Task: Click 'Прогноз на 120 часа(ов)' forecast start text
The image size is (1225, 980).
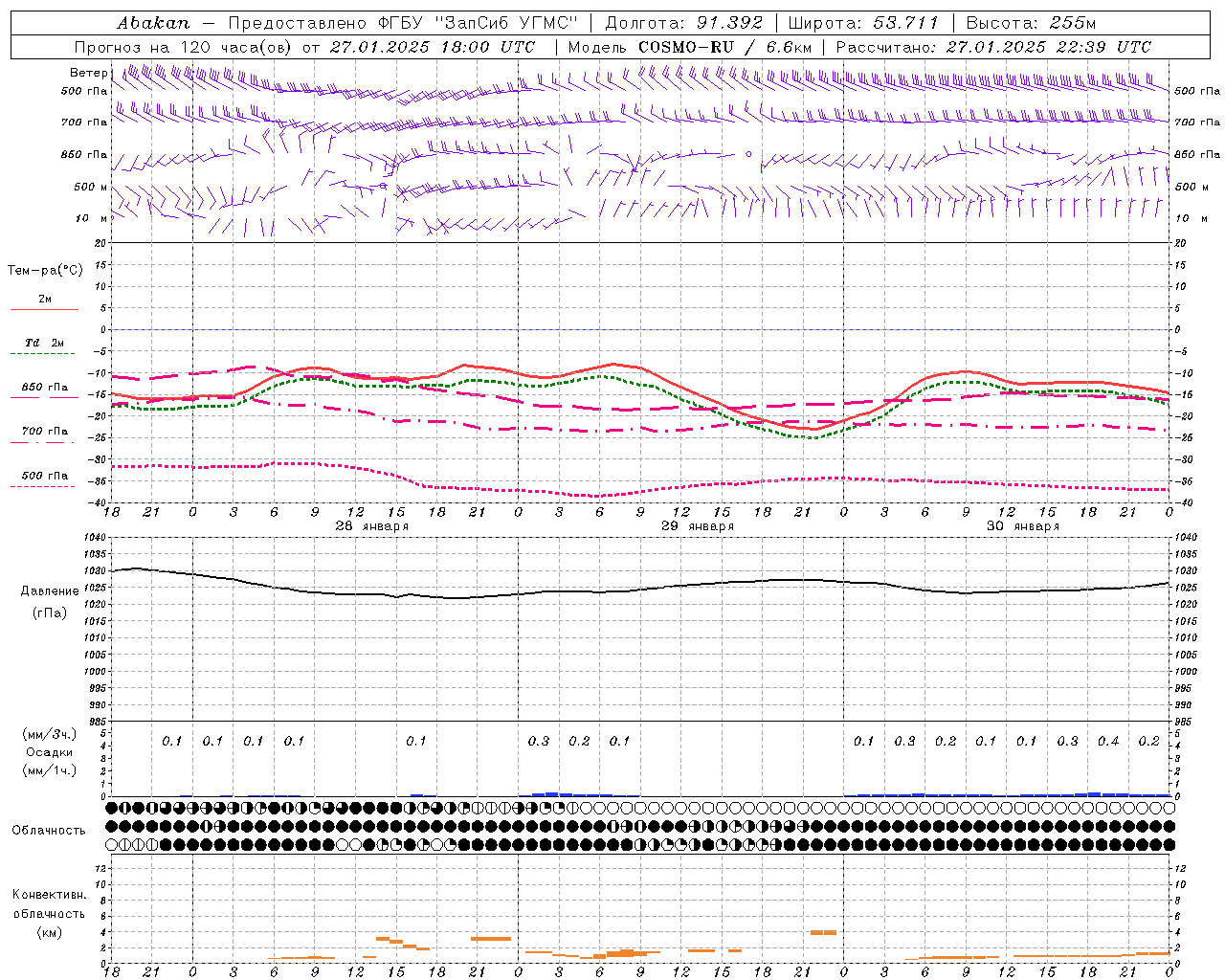Action: pos(185,47)
